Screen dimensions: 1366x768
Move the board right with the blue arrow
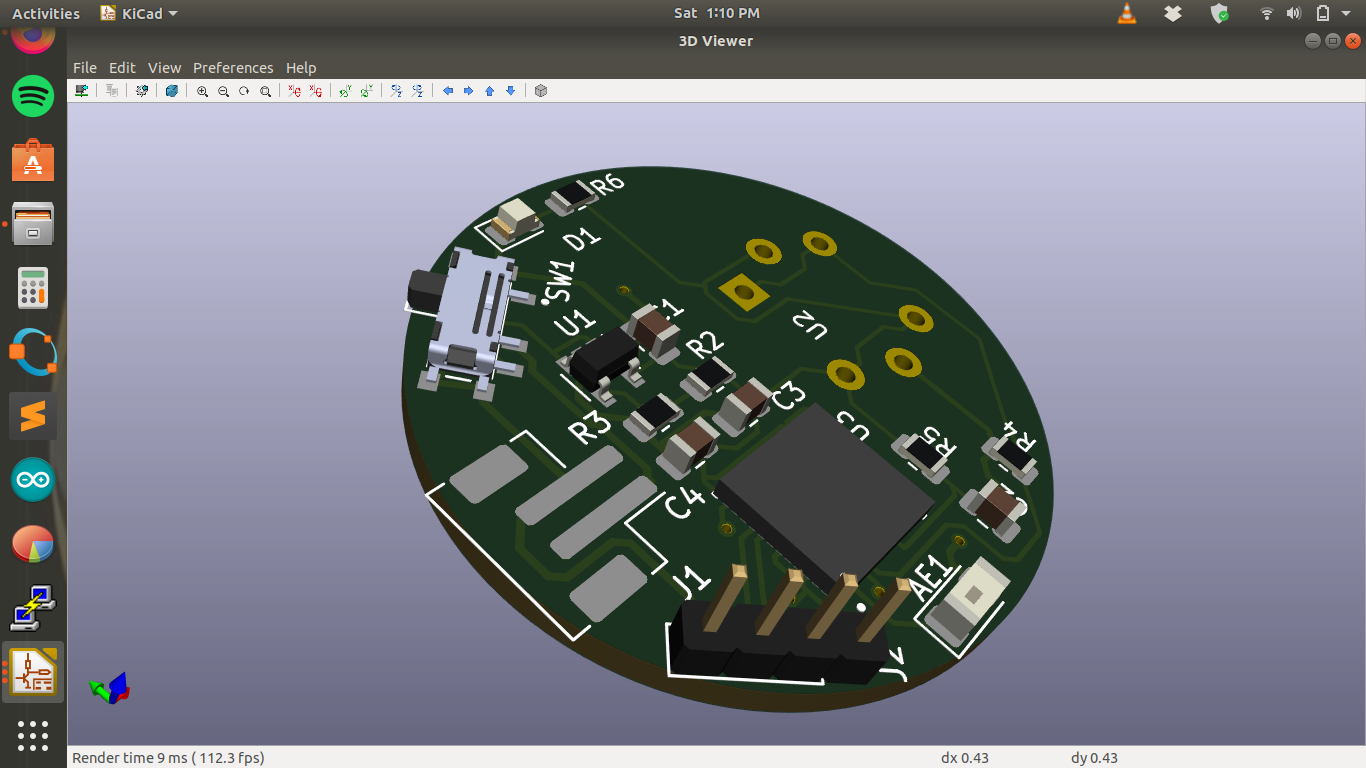[468, 91]
